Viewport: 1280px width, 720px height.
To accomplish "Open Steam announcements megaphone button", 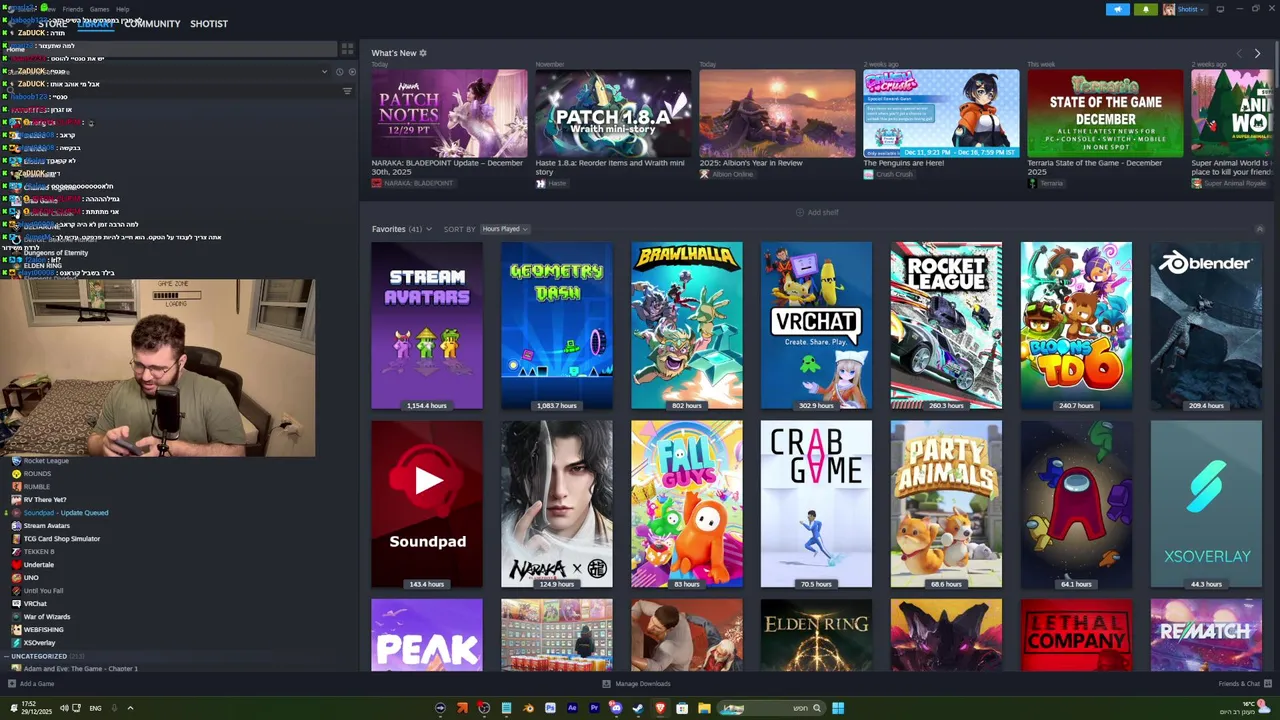I will [1118, 9].
